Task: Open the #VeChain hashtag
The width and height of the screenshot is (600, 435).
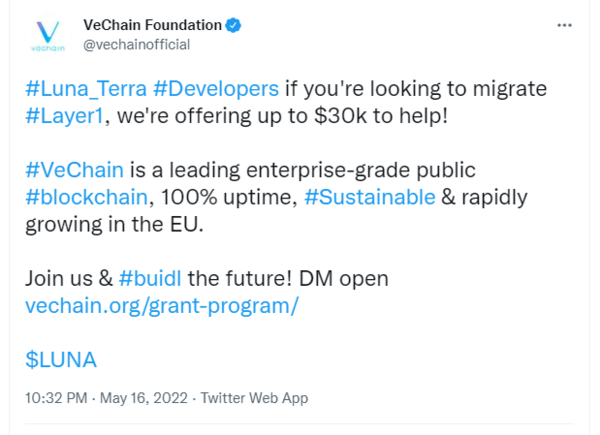Action: click(x=67, y=170)
